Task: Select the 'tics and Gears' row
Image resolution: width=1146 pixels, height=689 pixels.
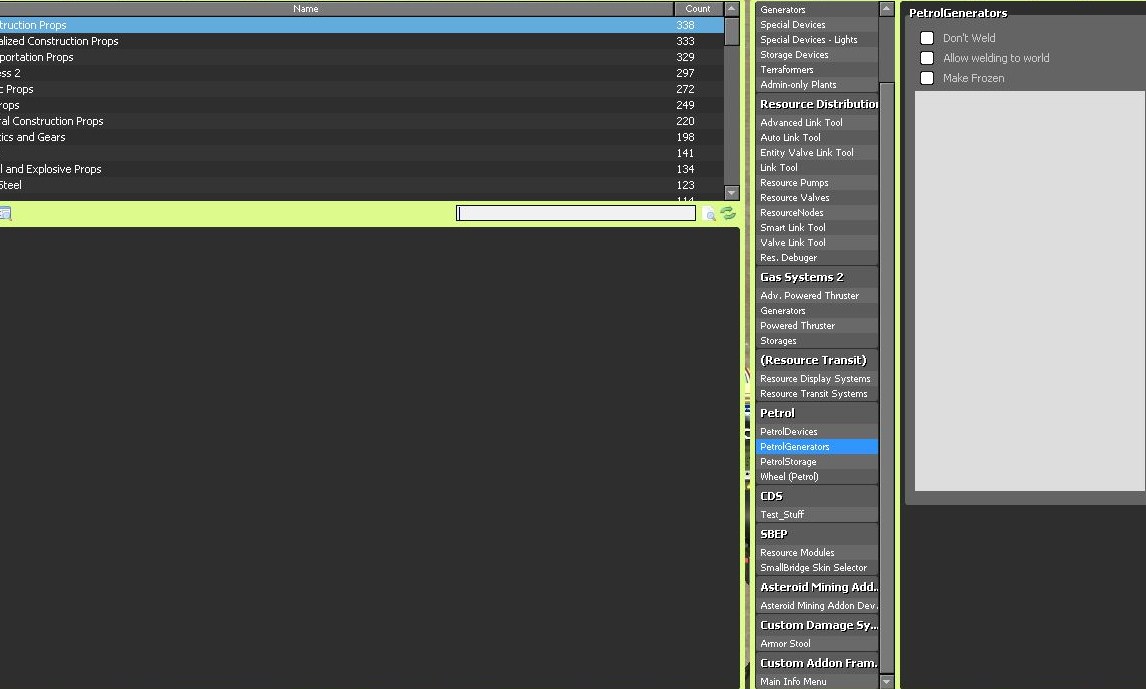Action: [362, 137]
